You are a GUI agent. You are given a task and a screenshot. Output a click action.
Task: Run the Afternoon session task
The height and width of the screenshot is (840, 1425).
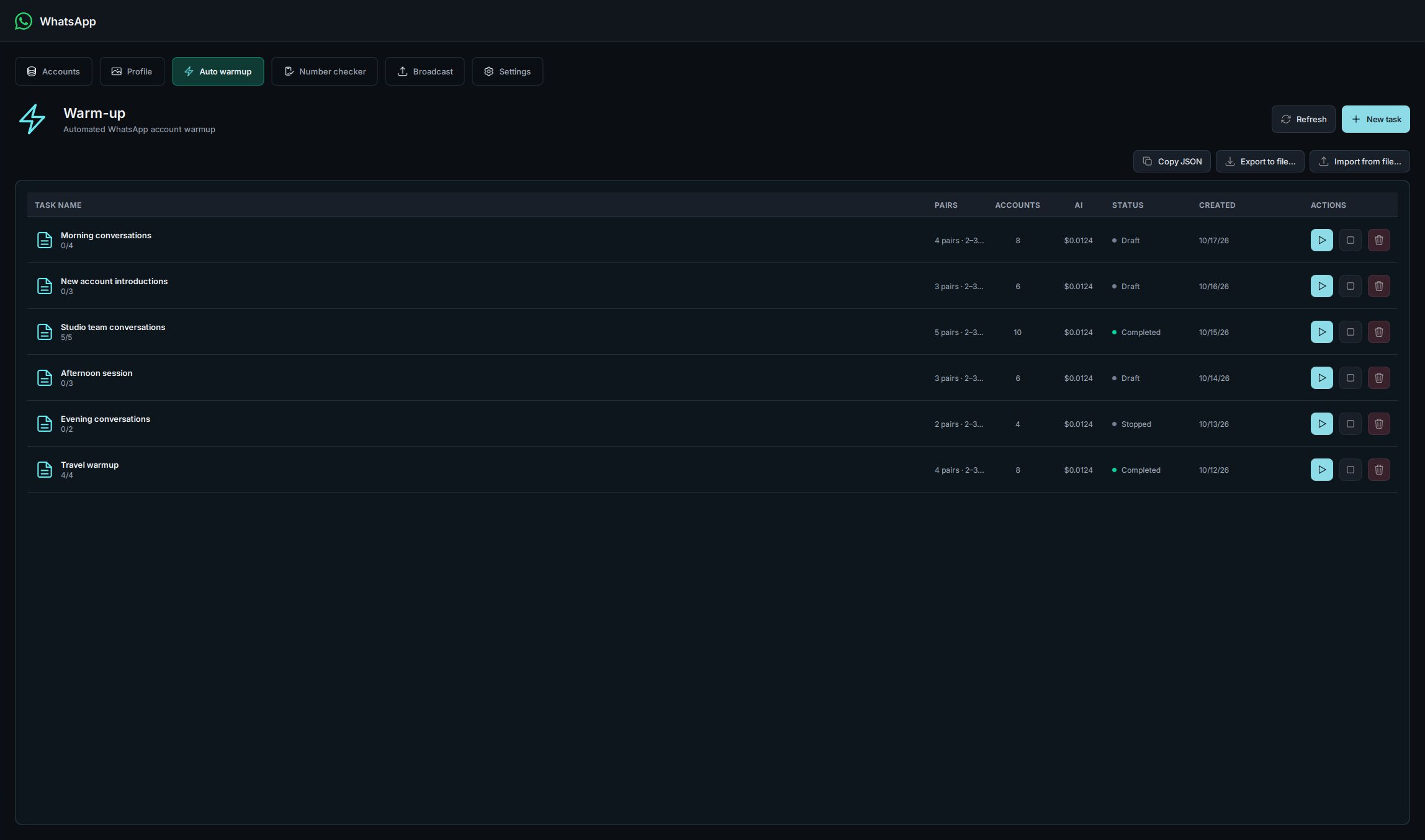(x=1321, y=378)
